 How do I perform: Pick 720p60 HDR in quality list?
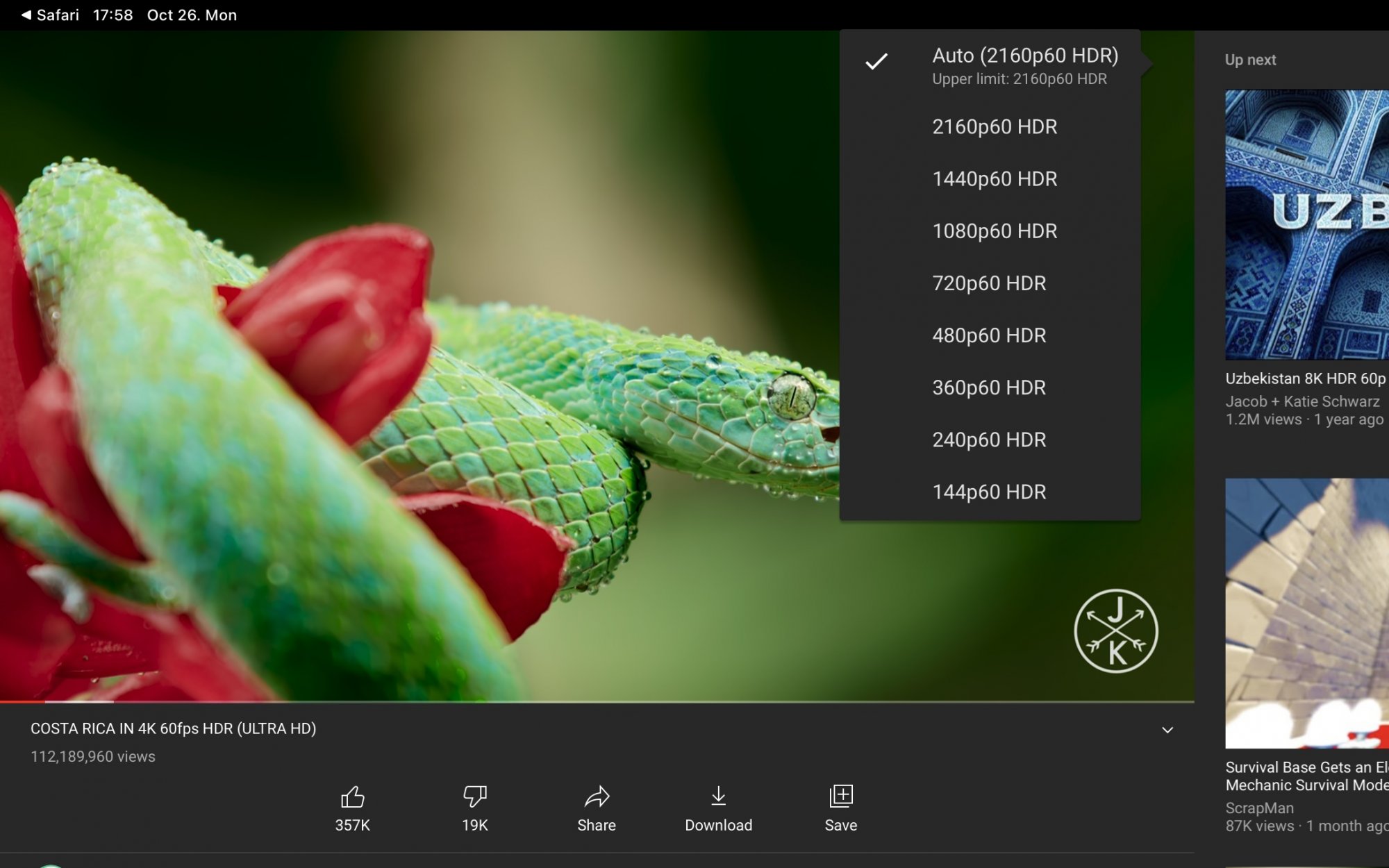(x=988, y=283)
